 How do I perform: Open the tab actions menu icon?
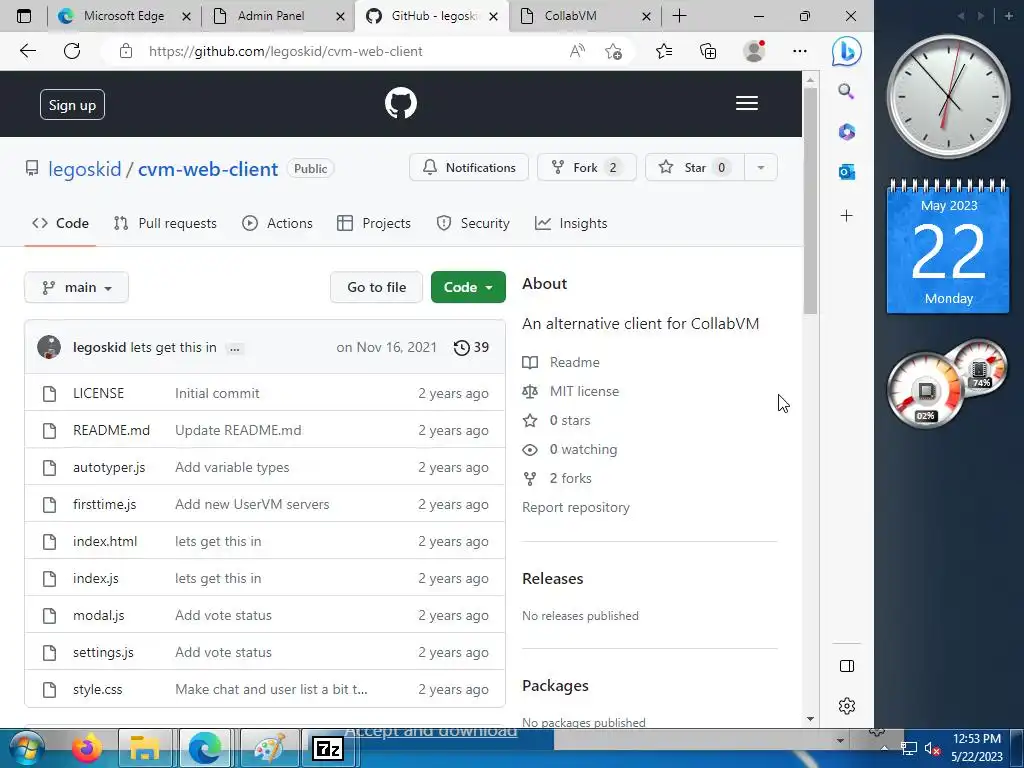tap(24, 16)
